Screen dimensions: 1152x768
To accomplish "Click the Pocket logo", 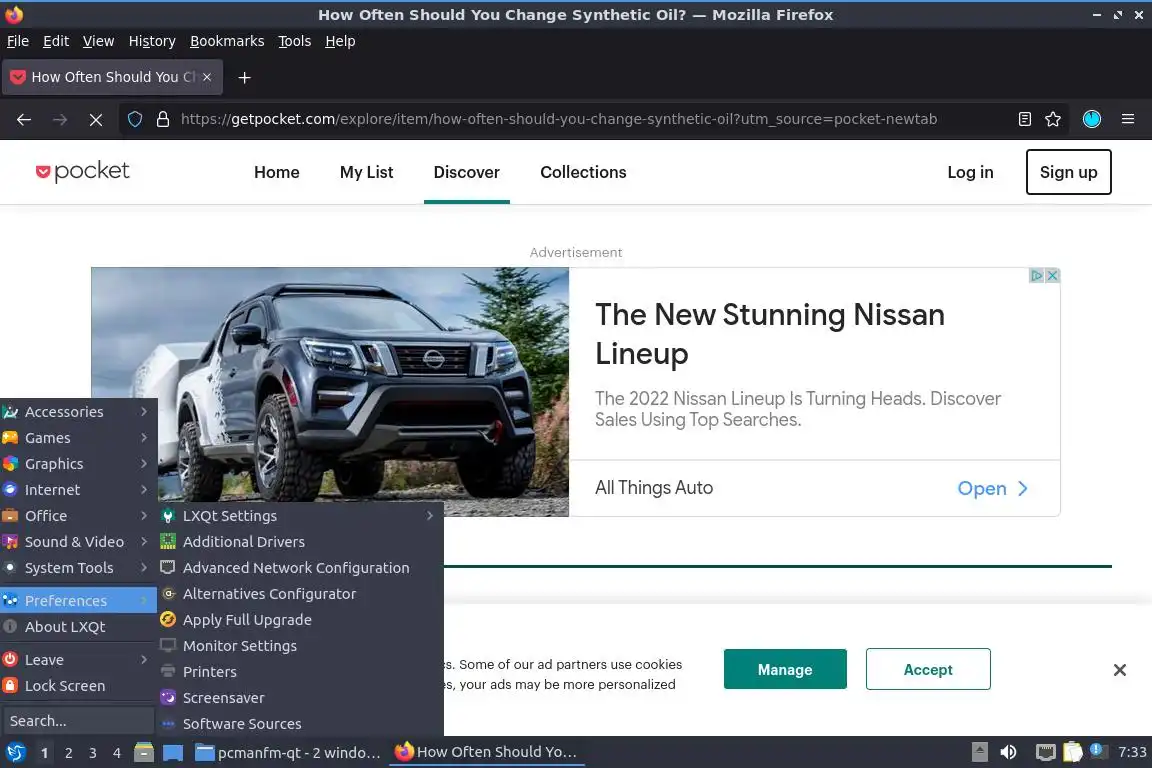I will pos(82,171).
